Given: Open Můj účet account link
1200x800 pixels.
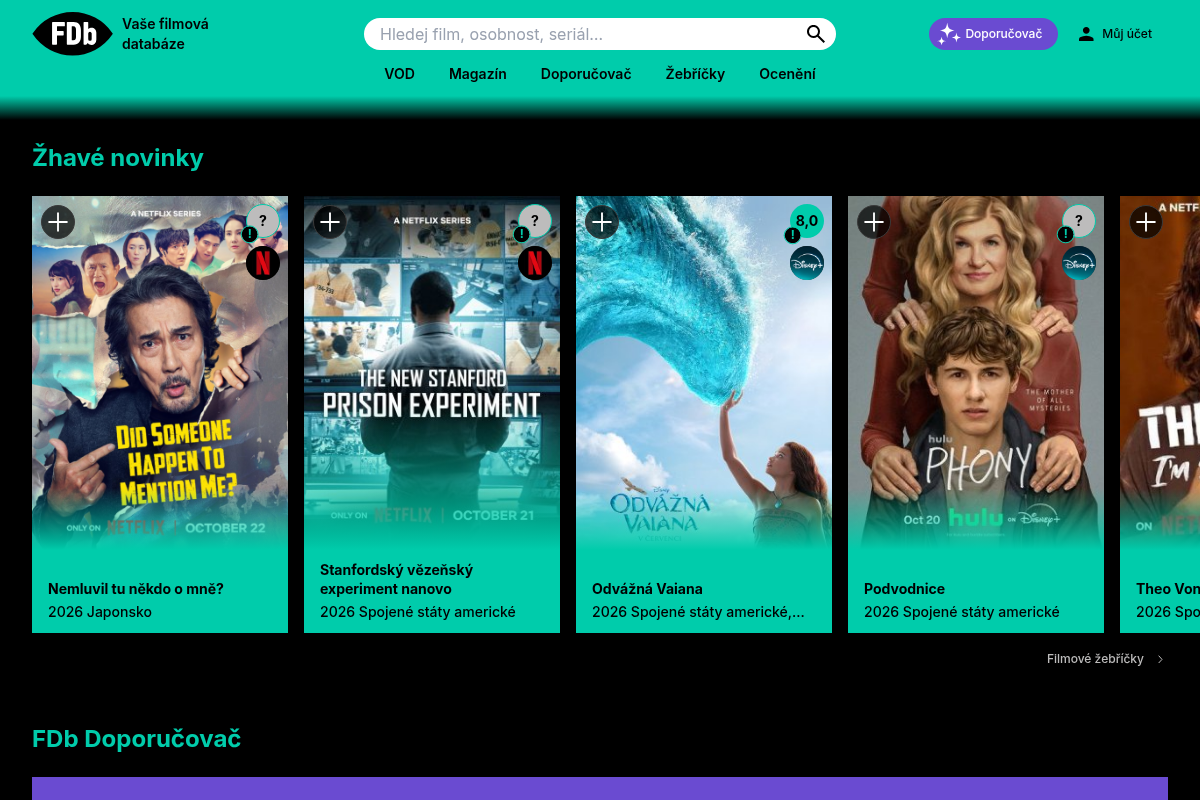Looking at the screenshot, I should [x=1115, y=34].
